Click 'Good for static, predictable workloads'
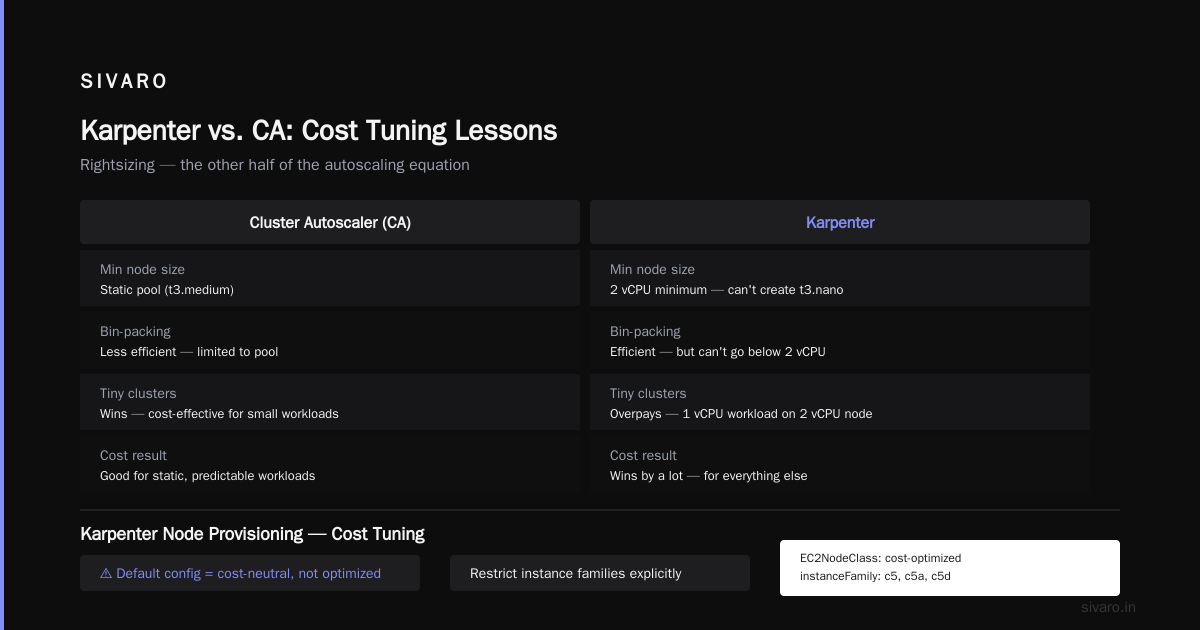Image resolution: width=1200 pixels, height=630 pixels. 208,476
